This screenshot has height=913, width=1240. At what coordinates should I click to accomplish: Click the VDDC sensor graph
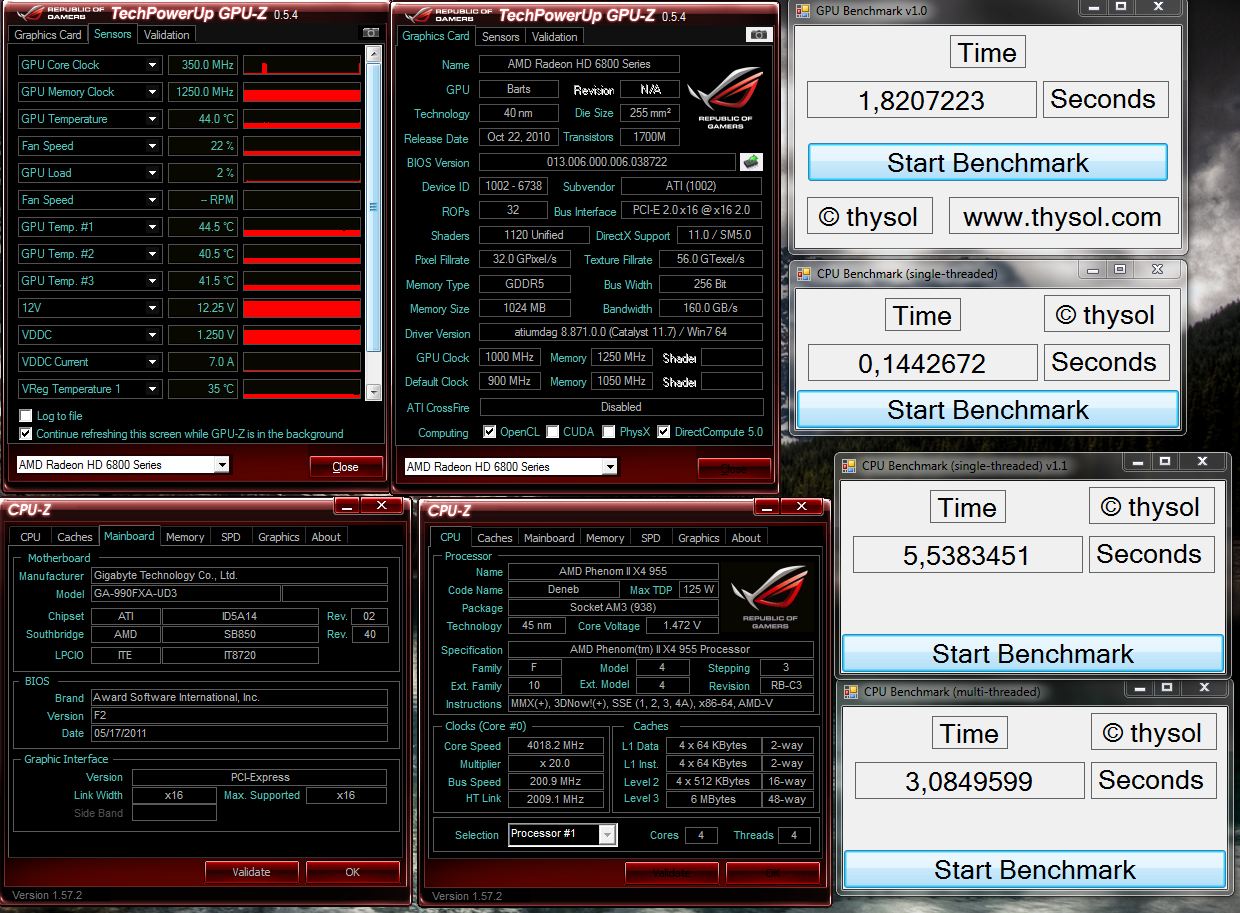tap(302, 335)
